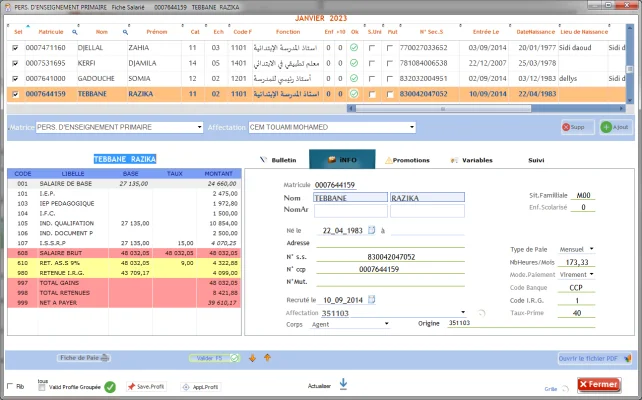Click the Actualiser download arrow icon
The image size is (642, 400).
[343, 383]
